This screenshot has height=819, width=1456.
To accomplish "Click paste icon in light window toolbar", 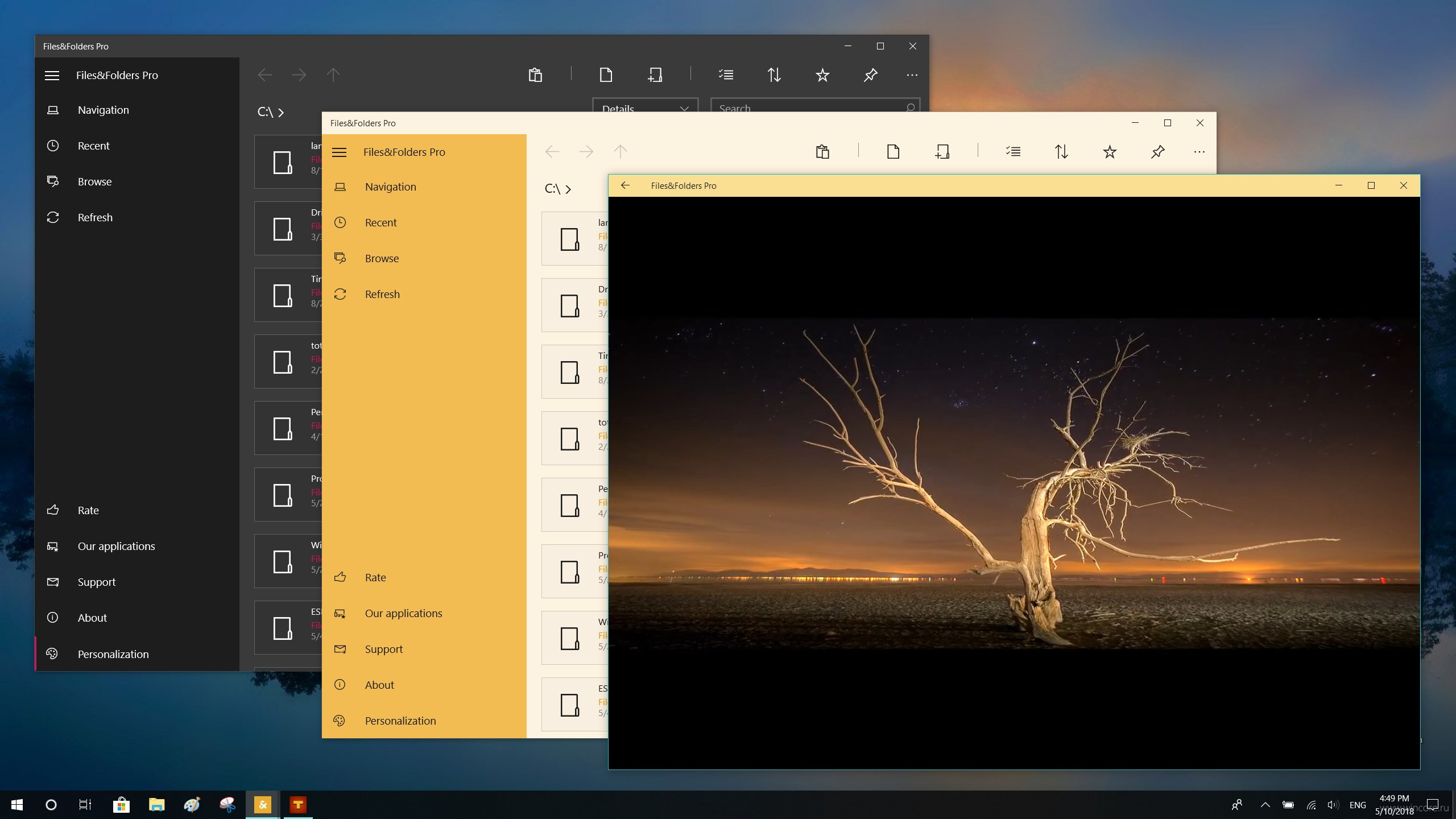I will click(x=822, y=151).
